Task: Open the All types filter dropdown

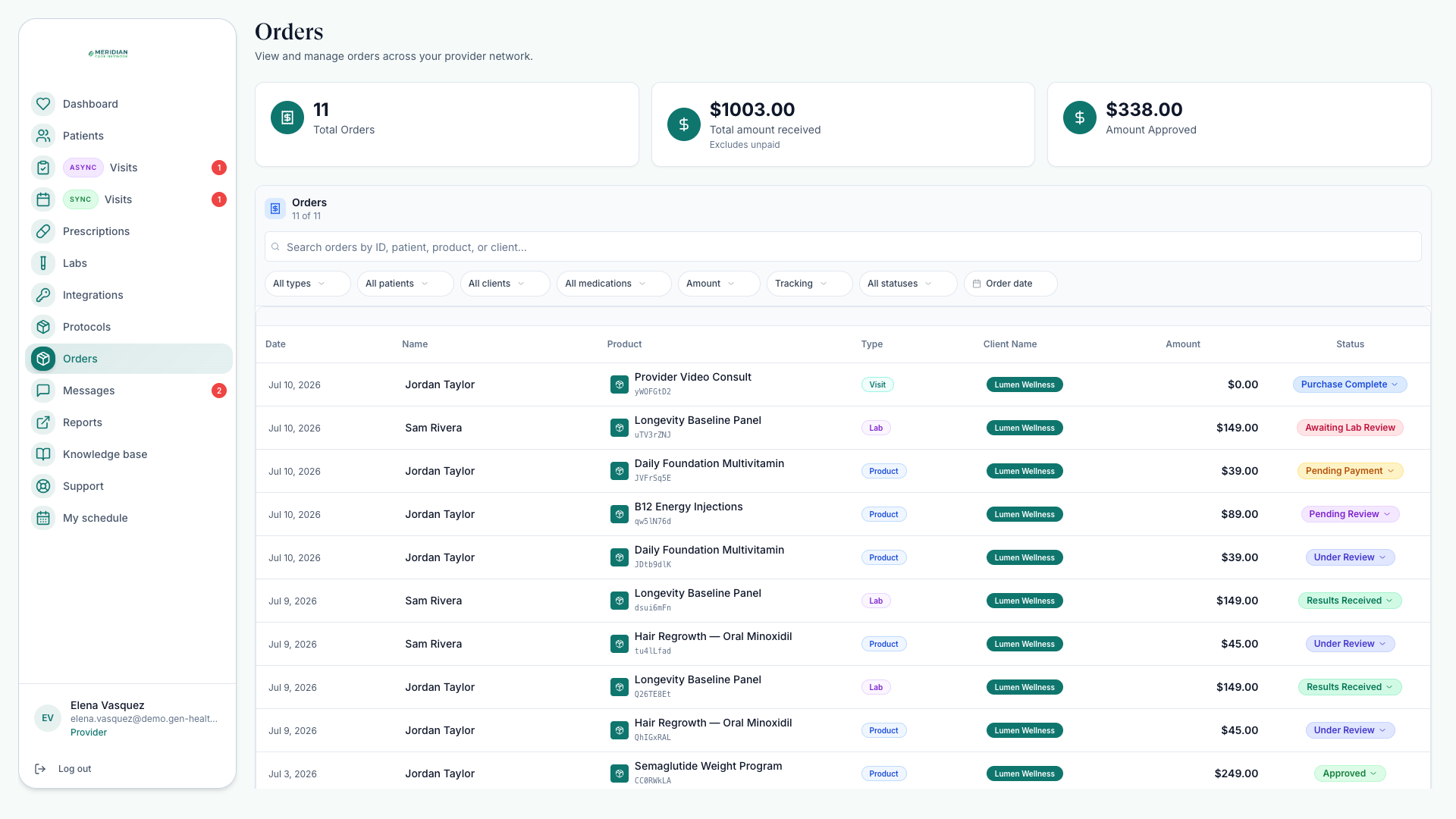Action: [x=307, y=284]
